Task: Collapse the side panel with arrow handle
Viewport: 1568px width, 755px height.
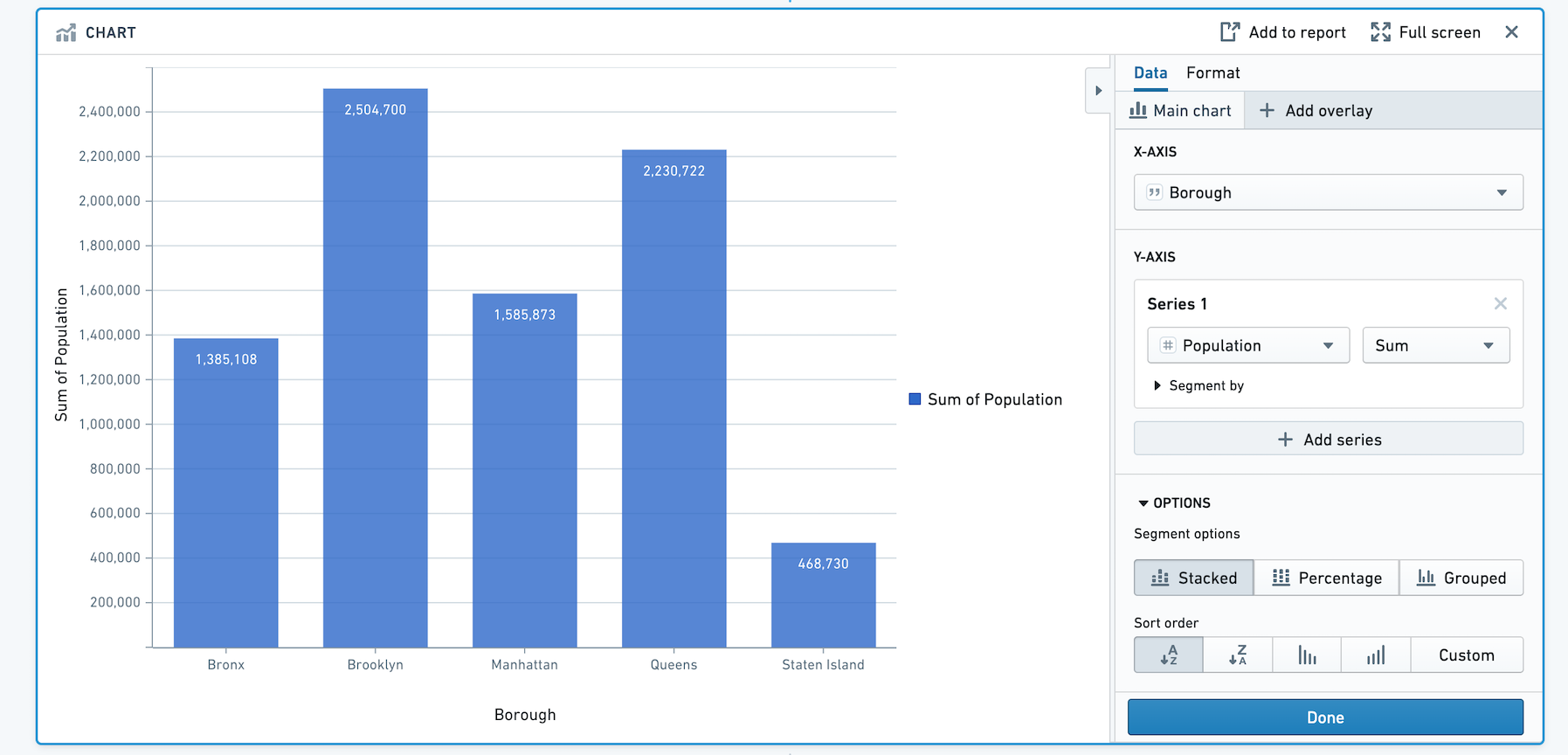Action: [x=1098, y=91]
